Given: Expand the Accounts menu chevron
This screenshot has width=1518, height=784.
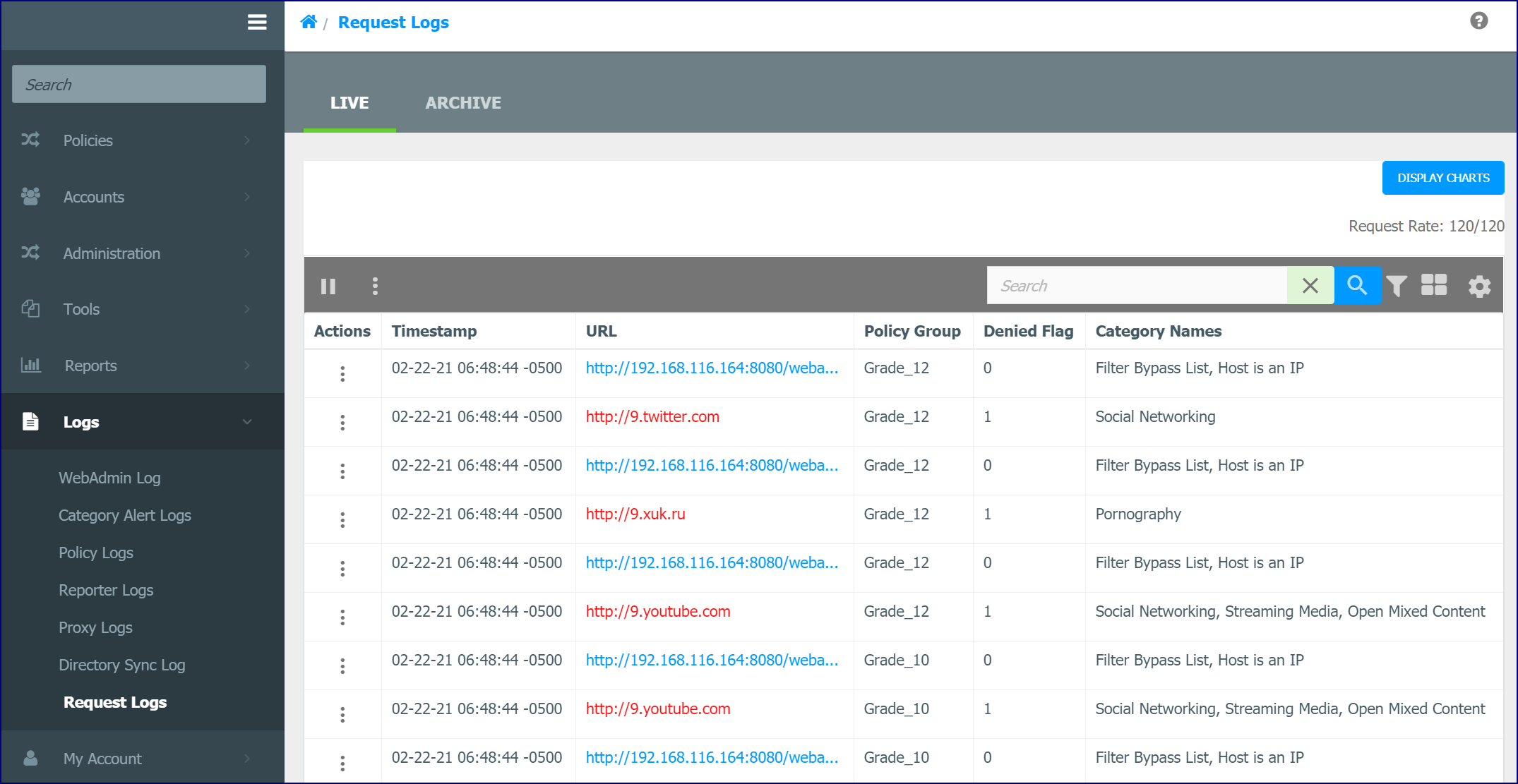Looking at the screenshot, I should click(x=247, y=196).
